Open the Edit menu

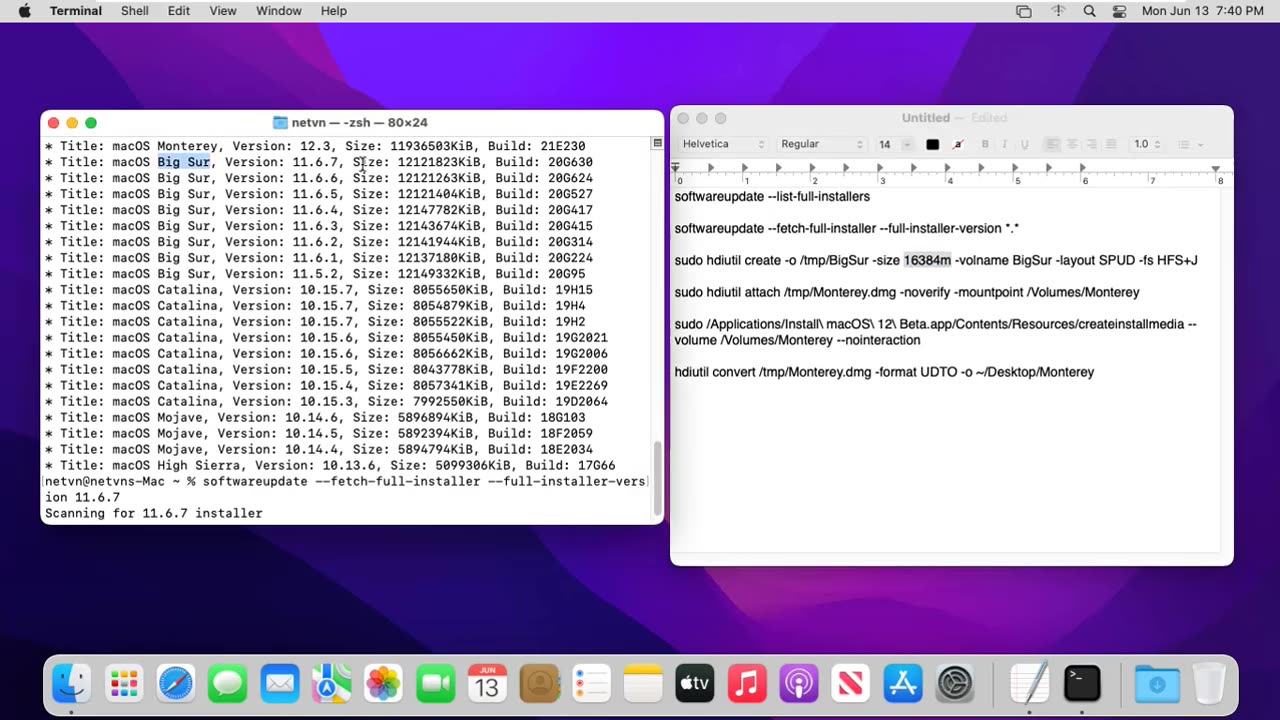(x=179, y=11)
